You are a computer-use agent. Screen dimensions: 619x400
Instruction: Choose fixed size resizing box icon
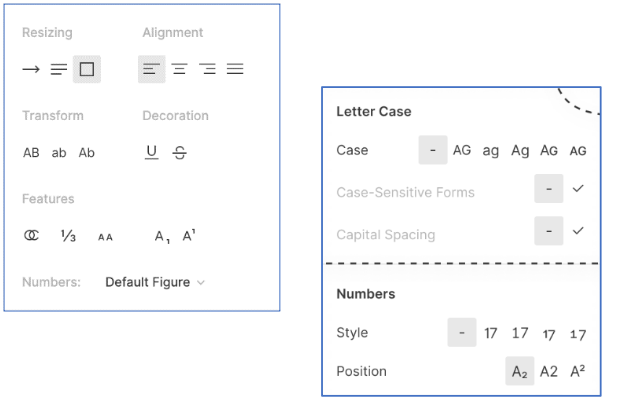[87, 70]
